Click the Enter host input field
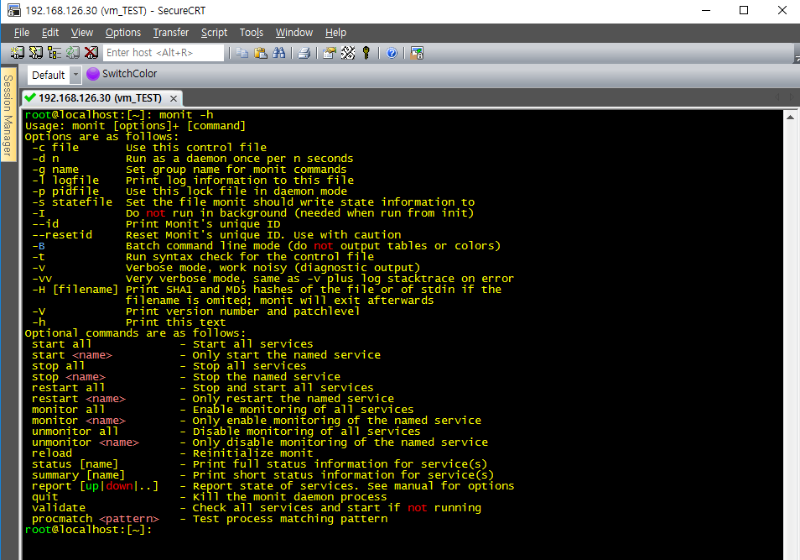Image resolution: width=800 pixels, height=560 pixels. coord(163,53)
